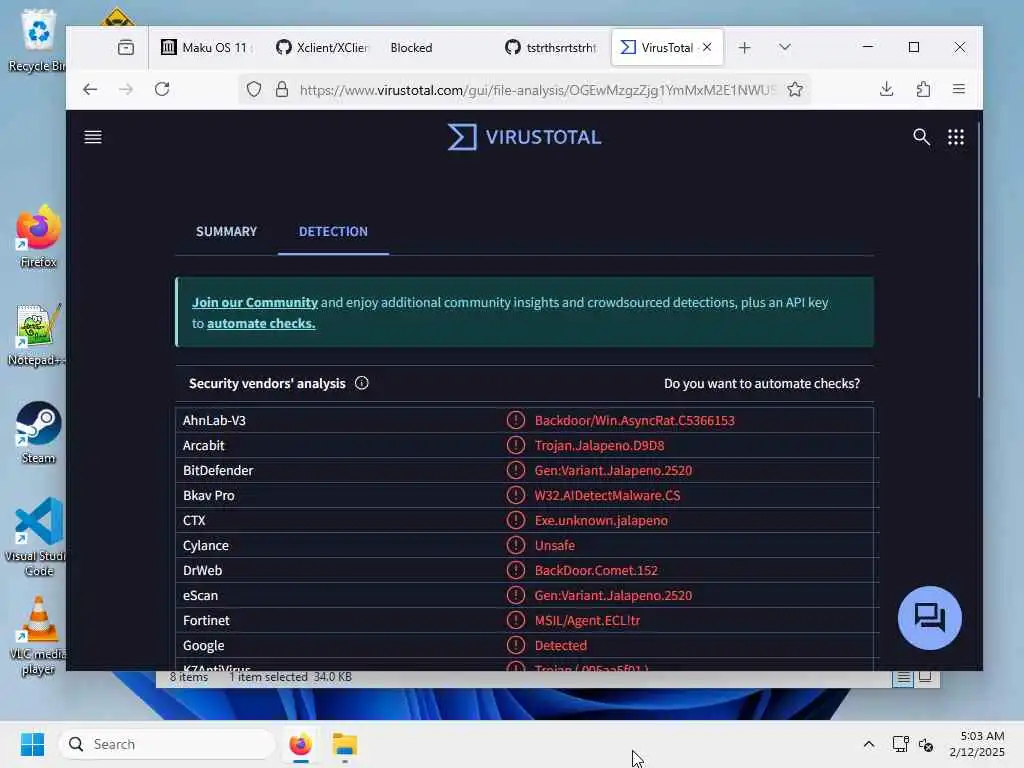Open the VirusTotal search icon
Viewport: 1024px width, 768px height.
point(921,136)
